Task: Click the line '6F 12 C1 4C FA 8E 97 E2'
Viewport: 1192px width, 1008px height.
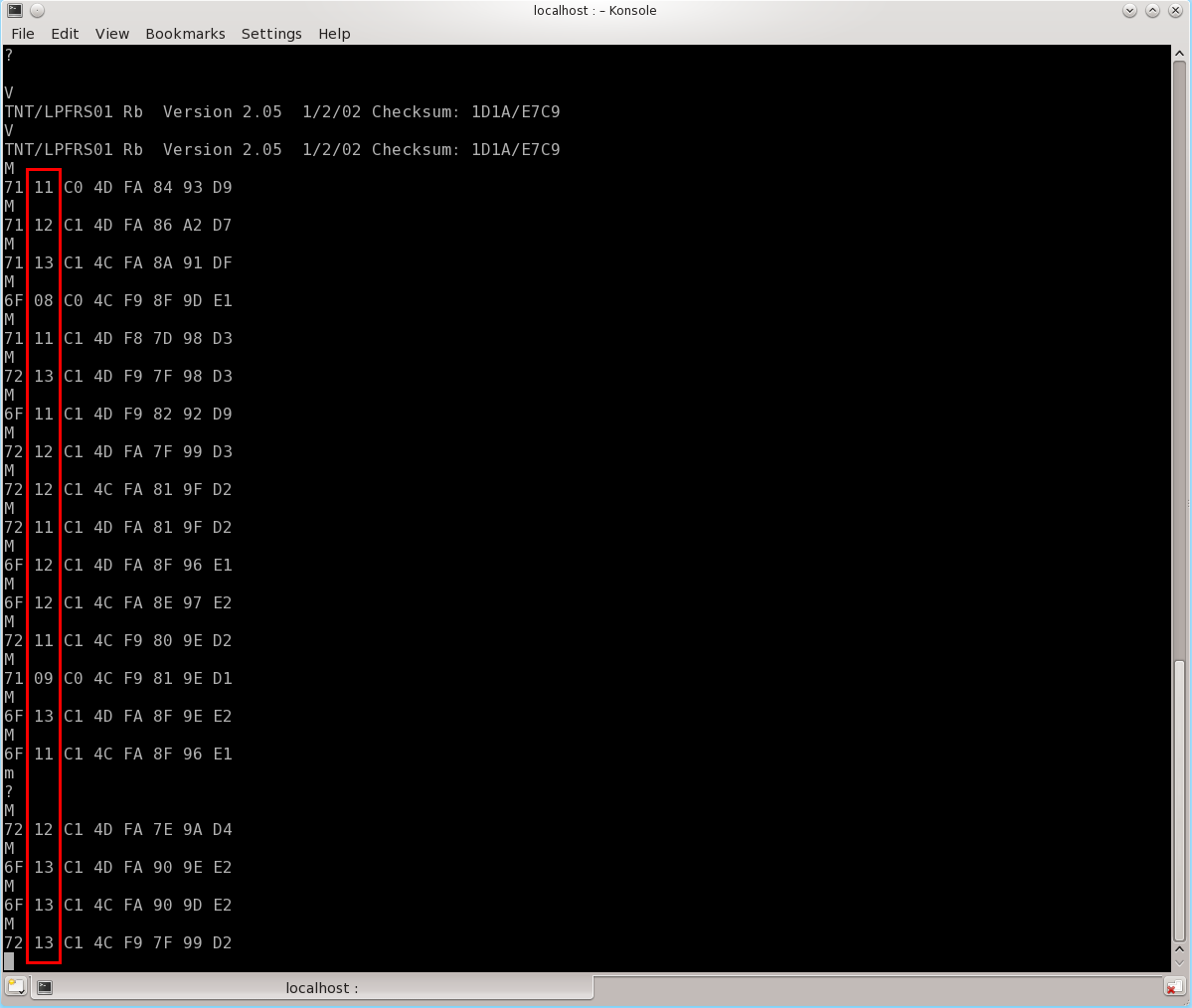Action: click(118, 602)
